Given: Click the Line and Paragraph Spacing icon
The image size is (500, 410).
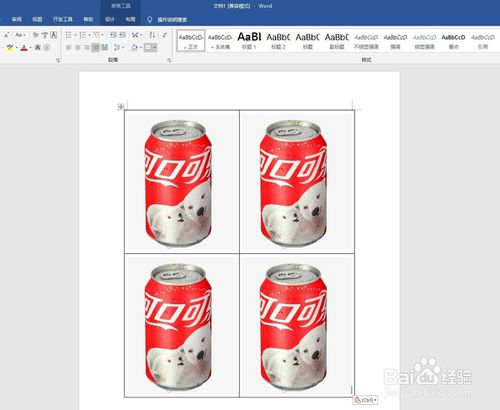Looking at the screenshot, I should point(117,48).
